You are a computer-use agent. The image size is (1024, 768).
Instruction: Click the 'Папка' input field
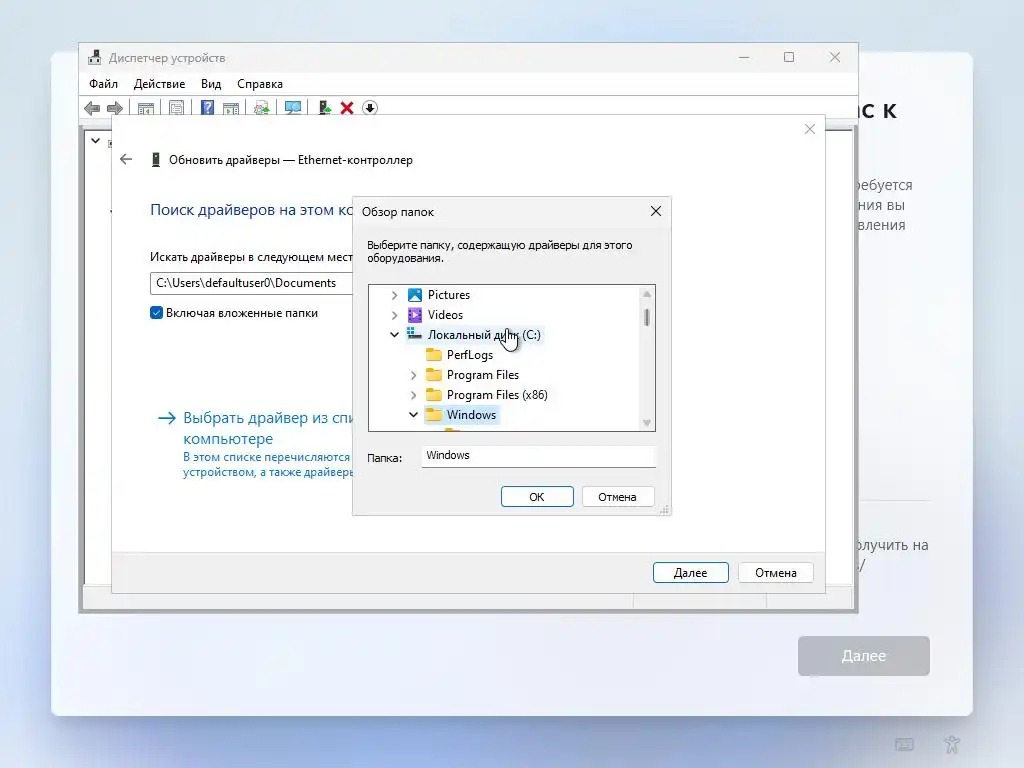pos(538,456)
